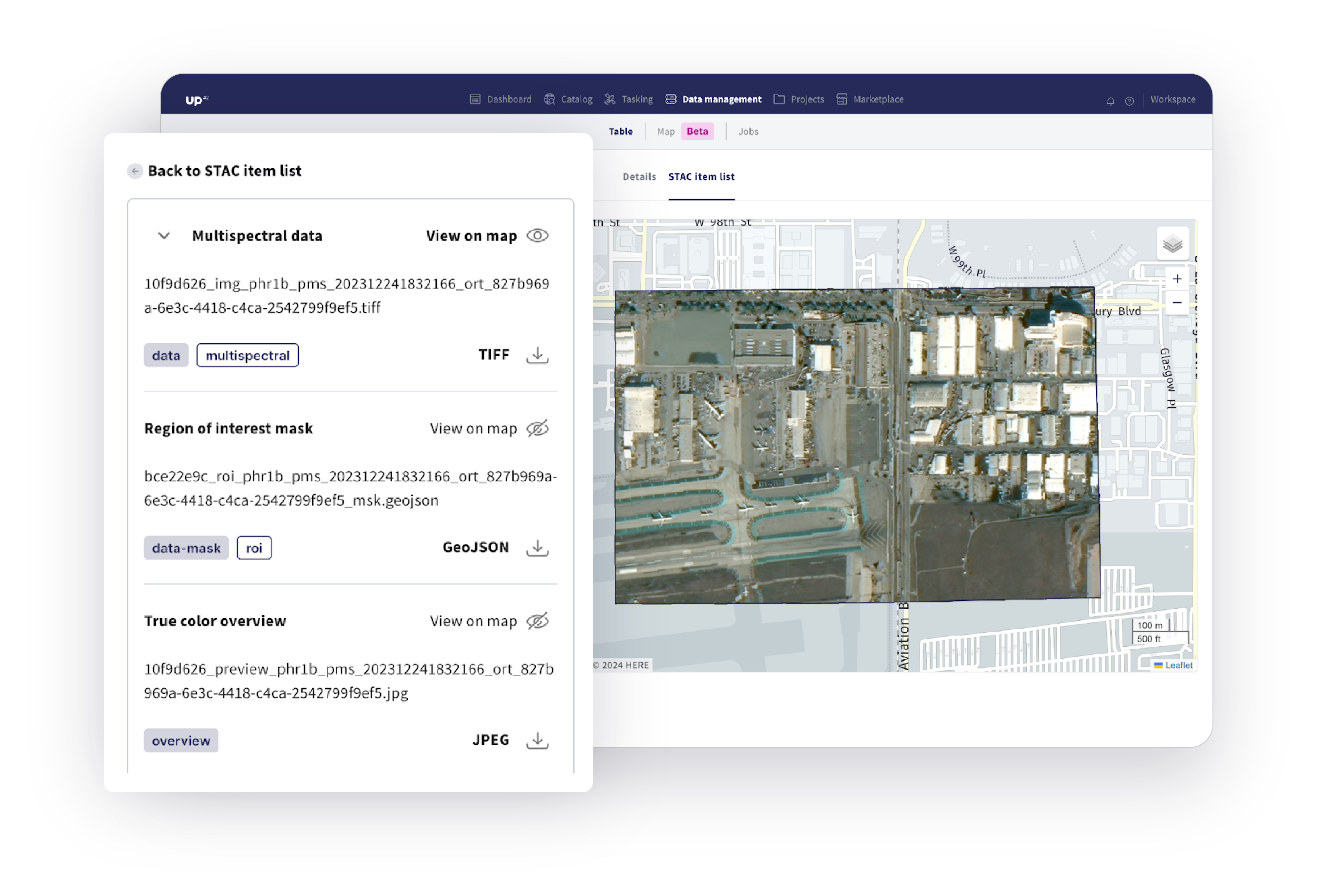The image size is (1317, 896).
Task: Zoom out on the map
Action: click(x=1177, y=302)
